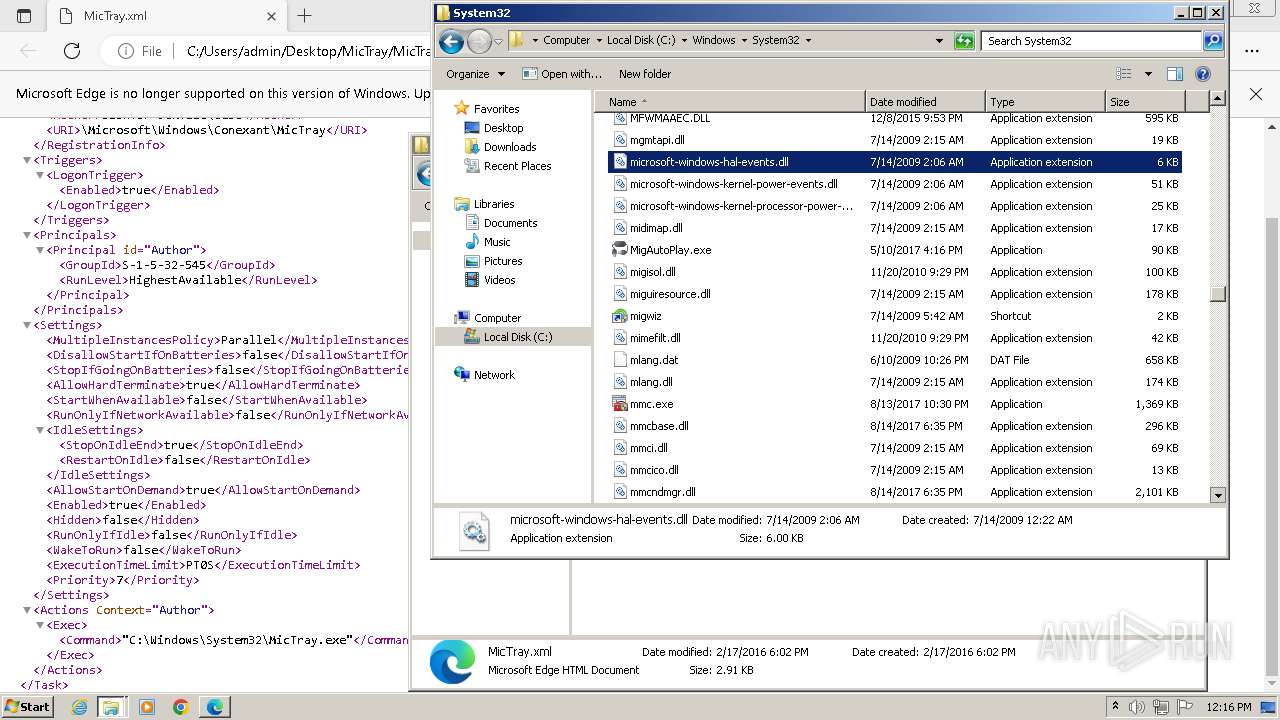Dismiss the Edge unsupported notification bar
Screen dimensions: 1280x720
coord(1256,94)
